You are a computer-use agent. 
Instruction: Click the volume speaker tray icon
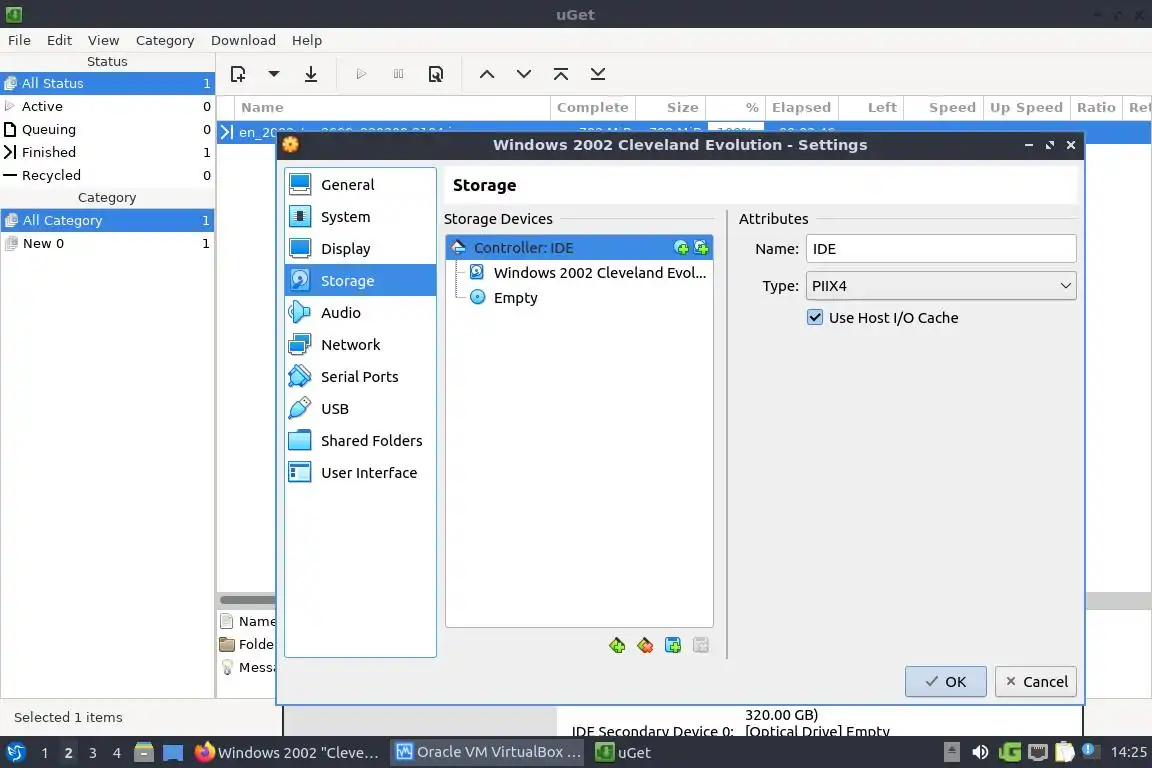[979, 752]
